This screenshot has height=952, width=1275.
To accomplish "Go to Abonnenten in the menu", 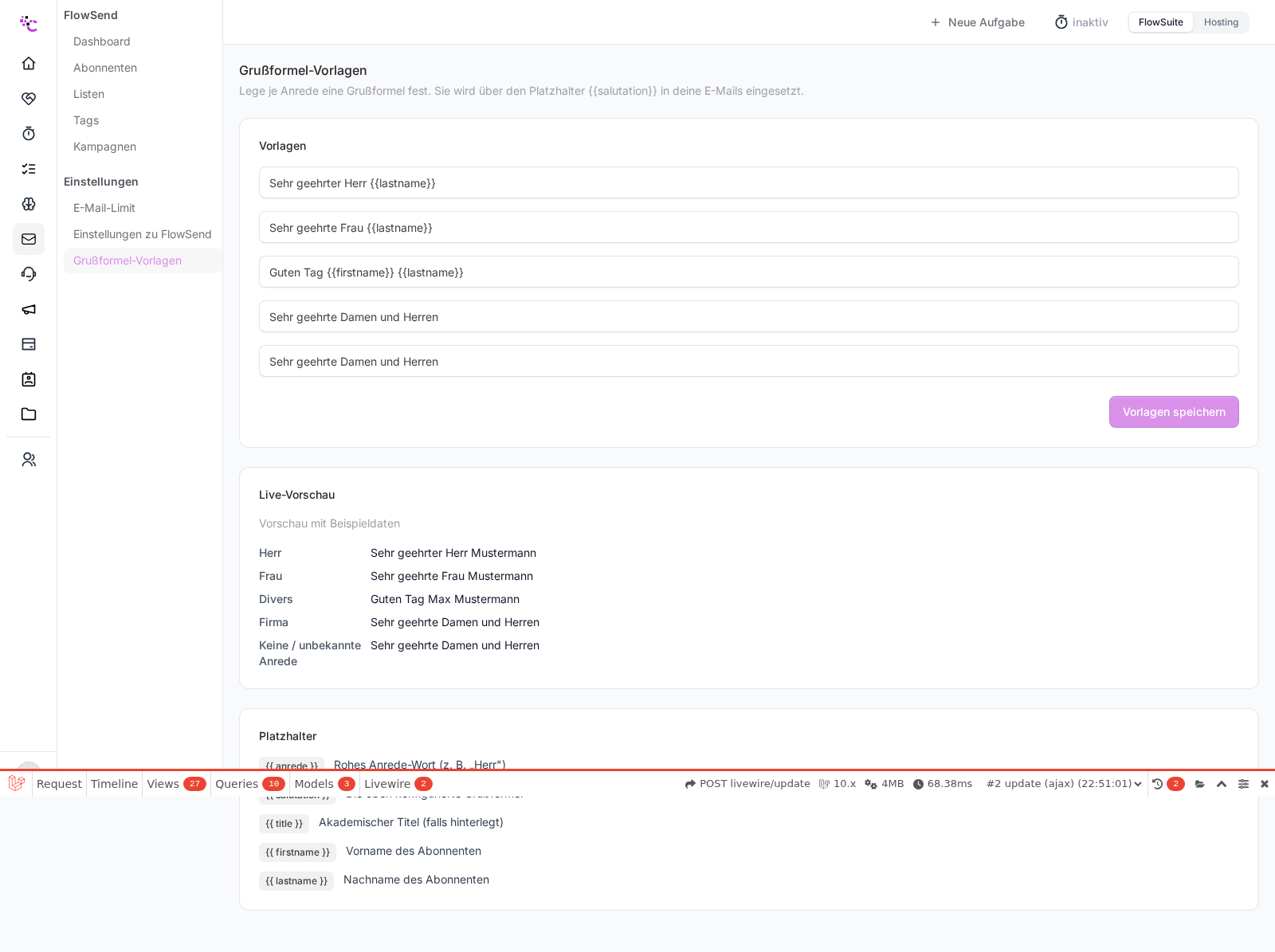I will (105, 68).
